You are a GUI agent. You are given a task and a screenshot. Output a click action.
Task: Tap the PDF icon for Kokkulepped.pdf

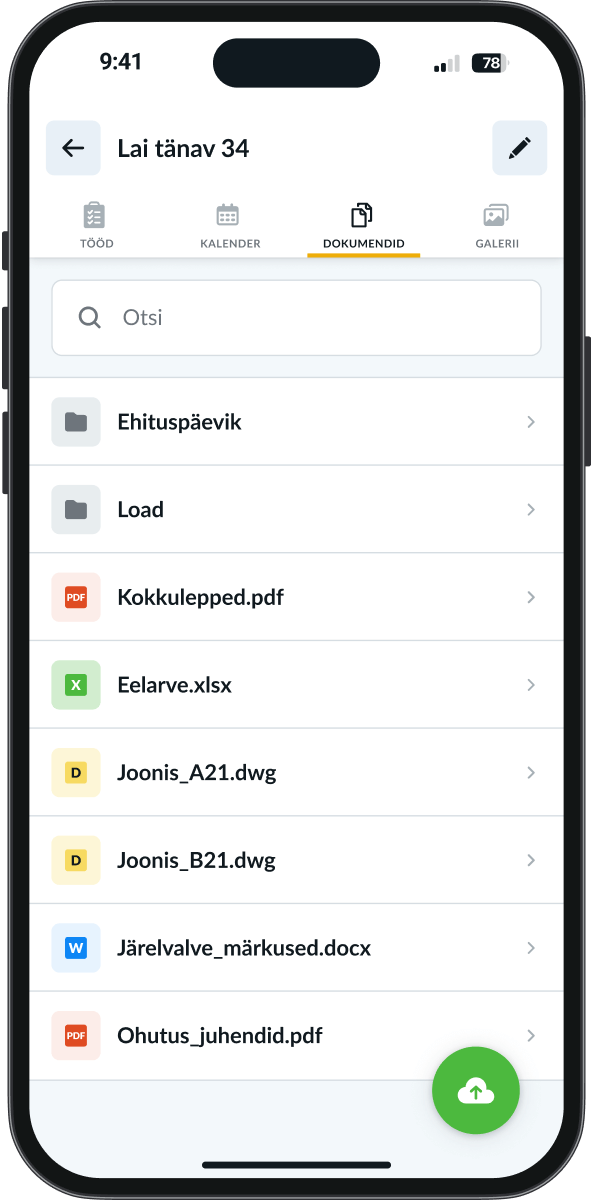[x=76, y=597]
